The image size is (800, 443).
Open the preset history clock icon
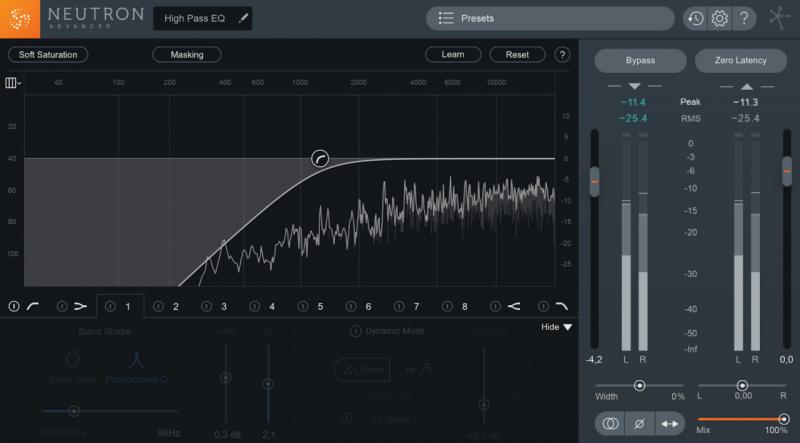pos(695,19)
